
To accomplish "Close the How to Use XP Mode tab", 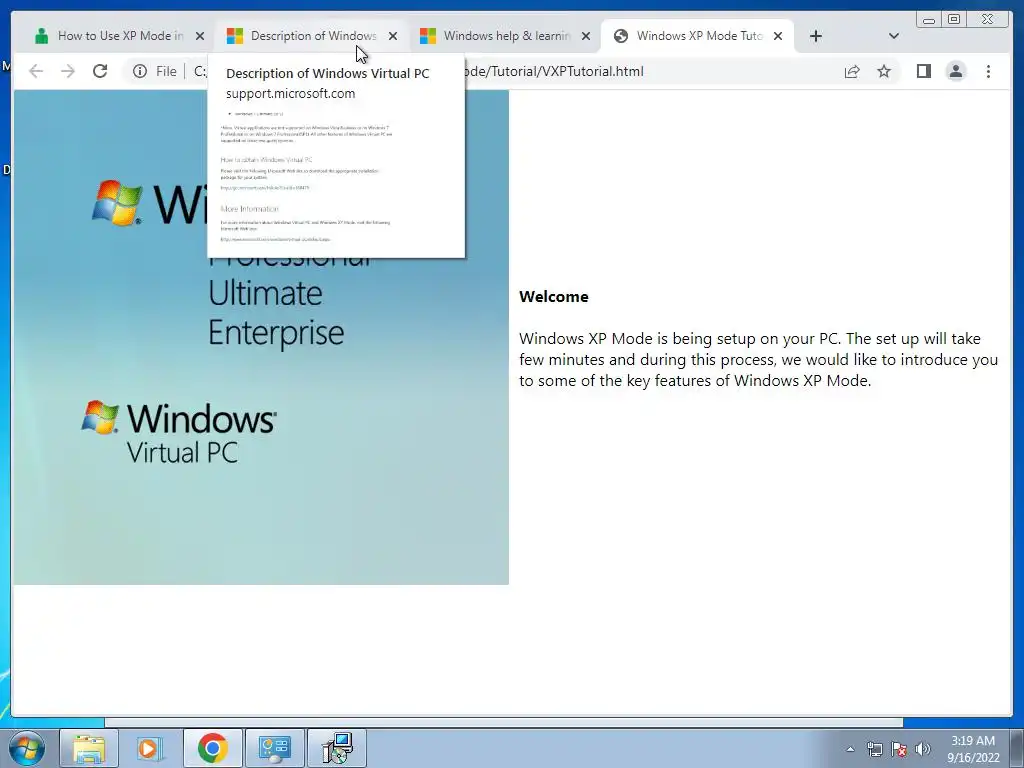I will click(200, 36).
